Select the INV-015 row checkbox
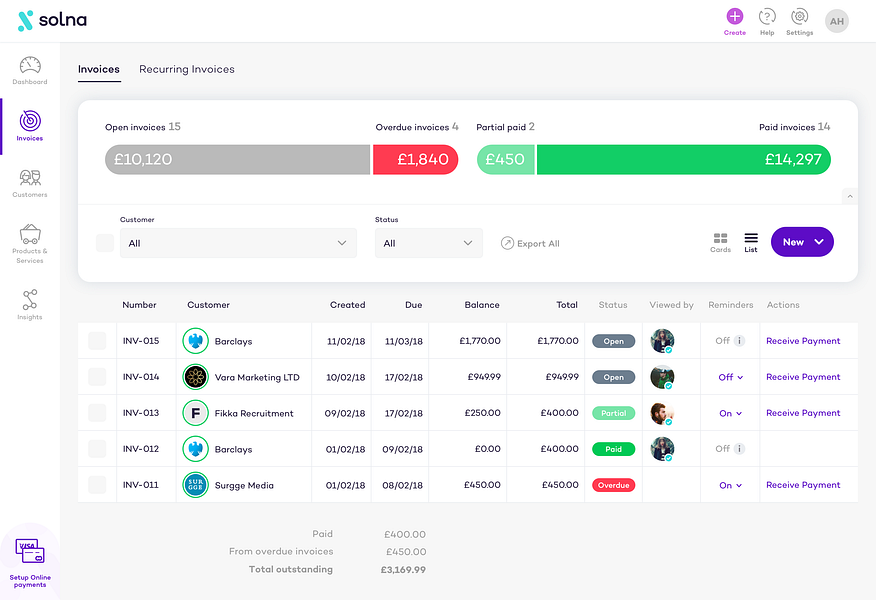The width and height of the screenshot is (876, 600). (x=97, y=341)
